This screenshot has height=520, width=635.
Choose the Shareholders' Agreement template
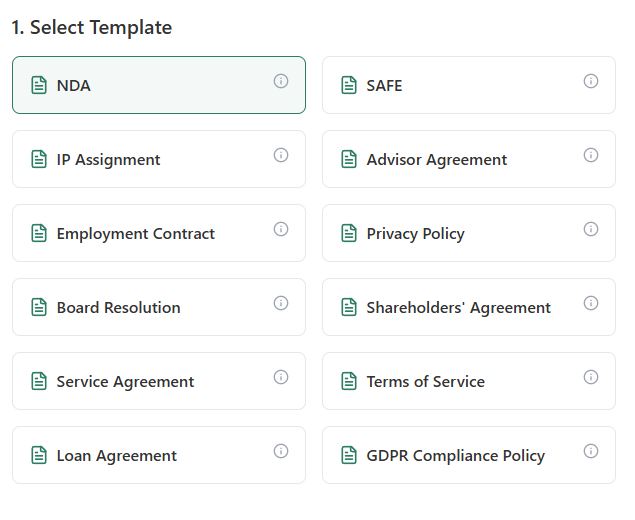click(460, 308)
